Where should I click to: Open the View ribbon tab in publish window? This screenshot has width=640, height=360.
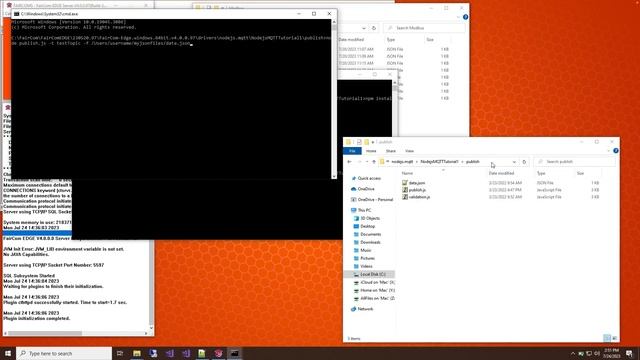pos(409,151)
